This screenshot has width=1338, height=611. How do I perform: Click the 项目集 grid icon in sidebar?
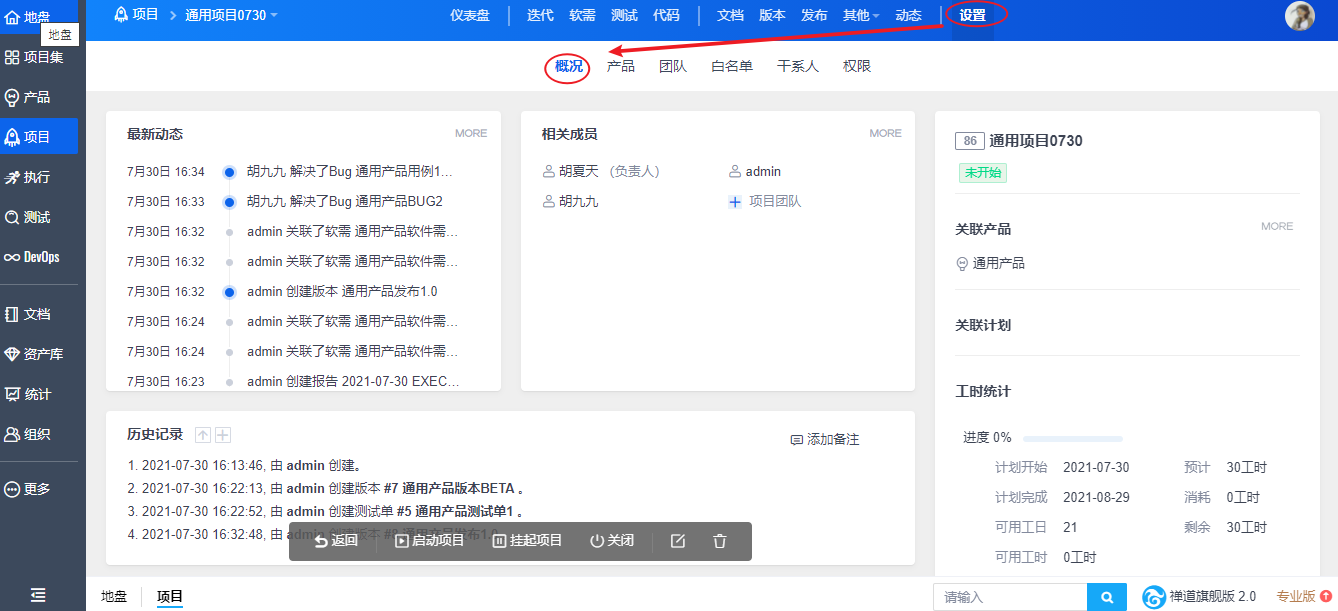click(13, 57)
